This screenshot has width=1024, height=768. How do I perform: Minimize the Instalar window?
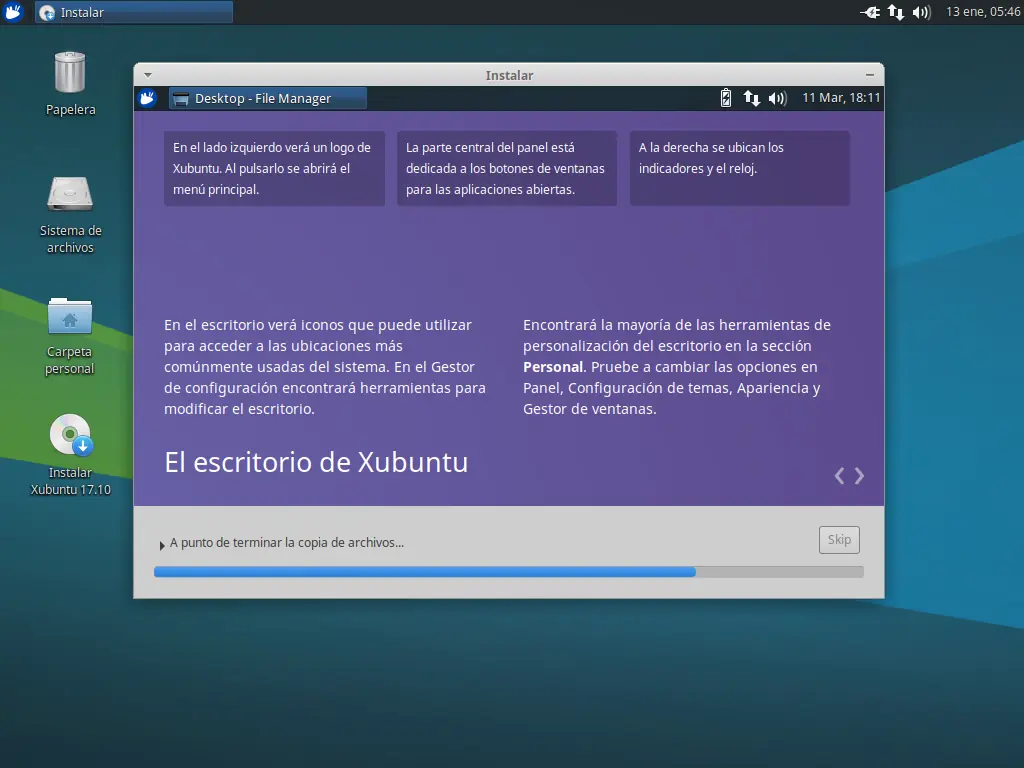870,75
